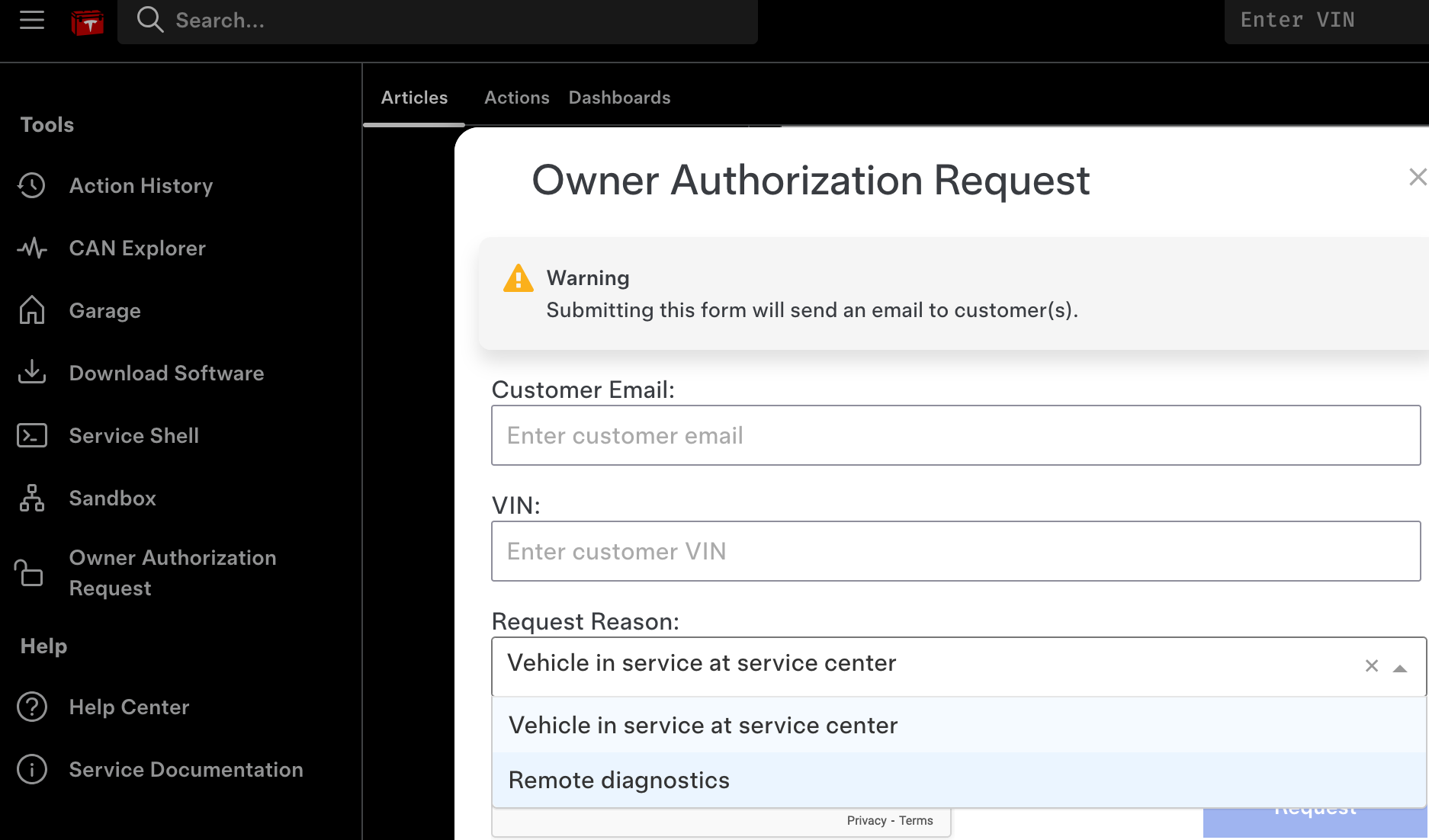The width and height of the screenshot is (1429, 840).
Task: Open the hamburger menu icon
Action: point(32,21)
